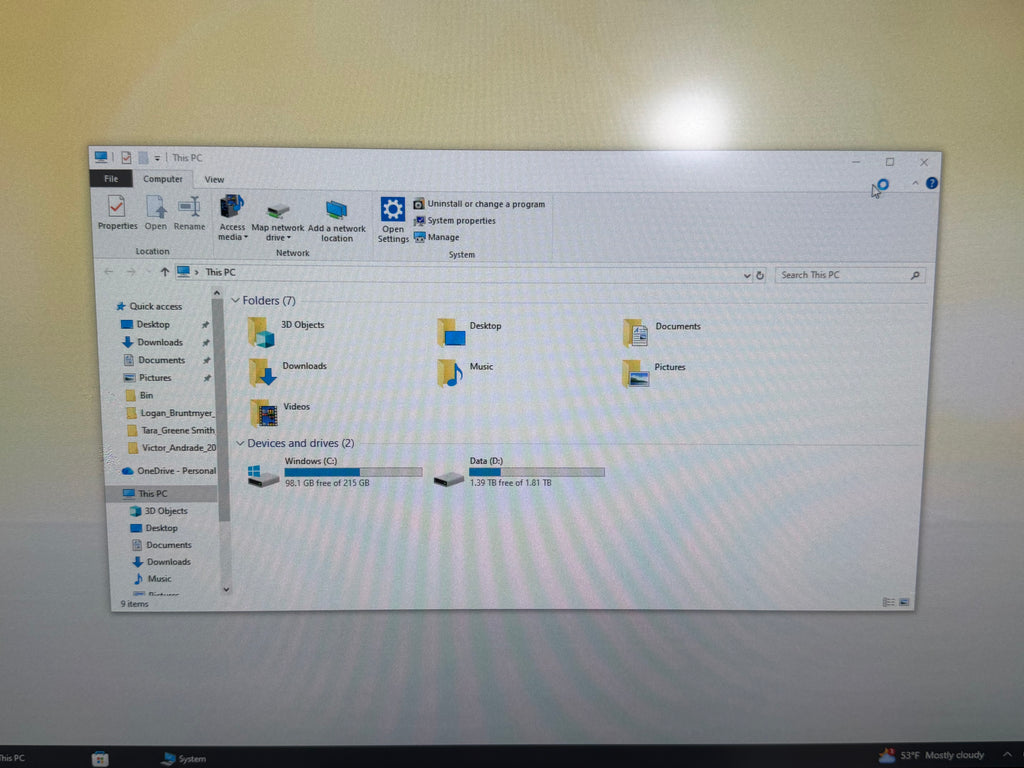Collapse the ribbon with the chevron
The height and width of the screenshot is (768, 1024).
click(x=915, y=184)
